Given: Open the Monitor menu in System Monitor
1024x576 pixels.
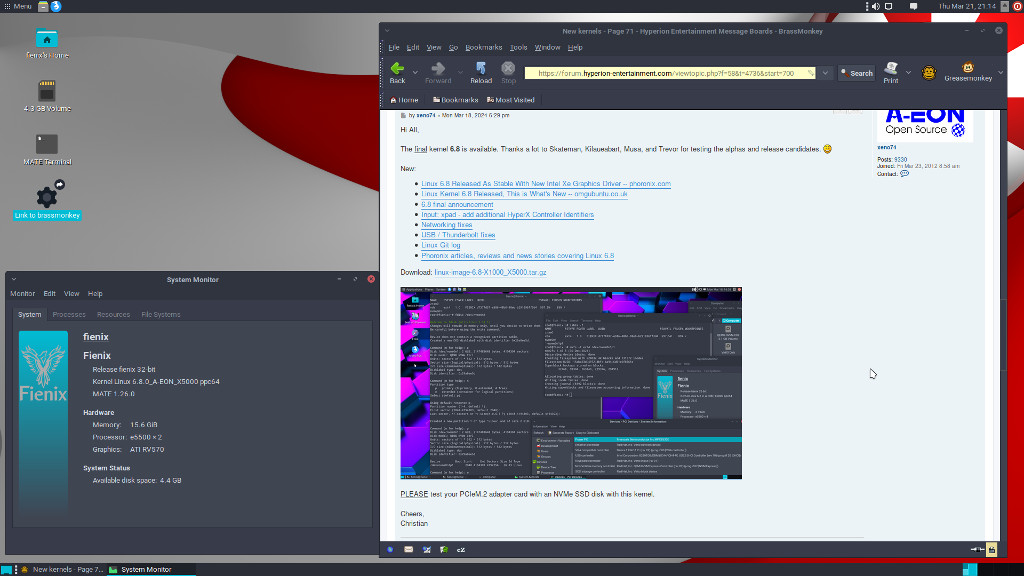Looking at the screenshot, I should pos(22,294).
